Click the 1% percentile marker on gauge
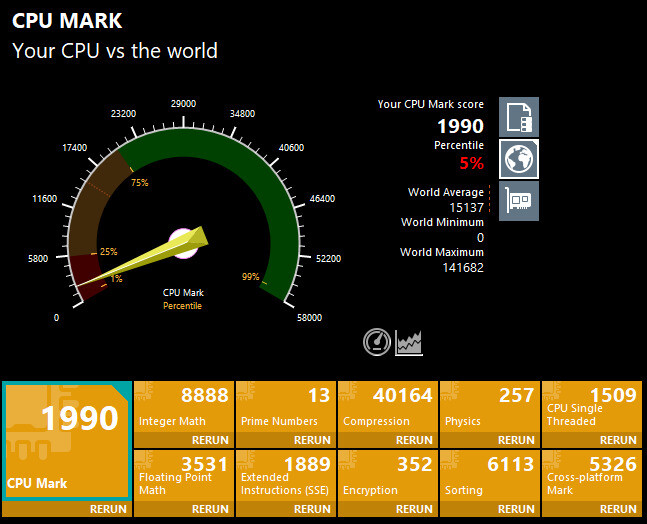 coord(116,279)
